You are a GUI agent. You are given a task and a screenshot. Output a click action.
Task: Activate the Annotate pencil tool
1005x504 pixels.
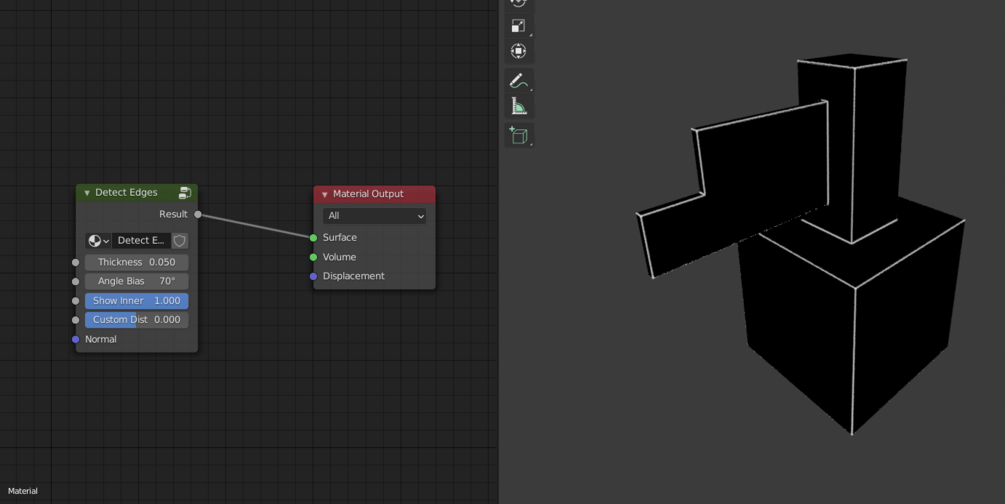tap(519, 81)
